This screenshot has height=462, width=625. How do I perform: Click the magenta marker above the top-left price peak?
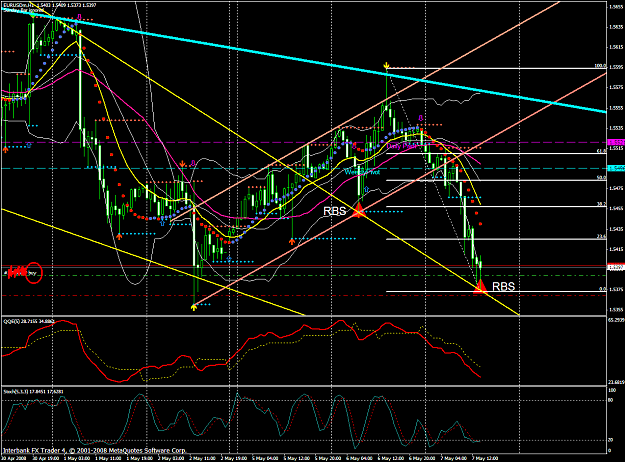point(79,17)
